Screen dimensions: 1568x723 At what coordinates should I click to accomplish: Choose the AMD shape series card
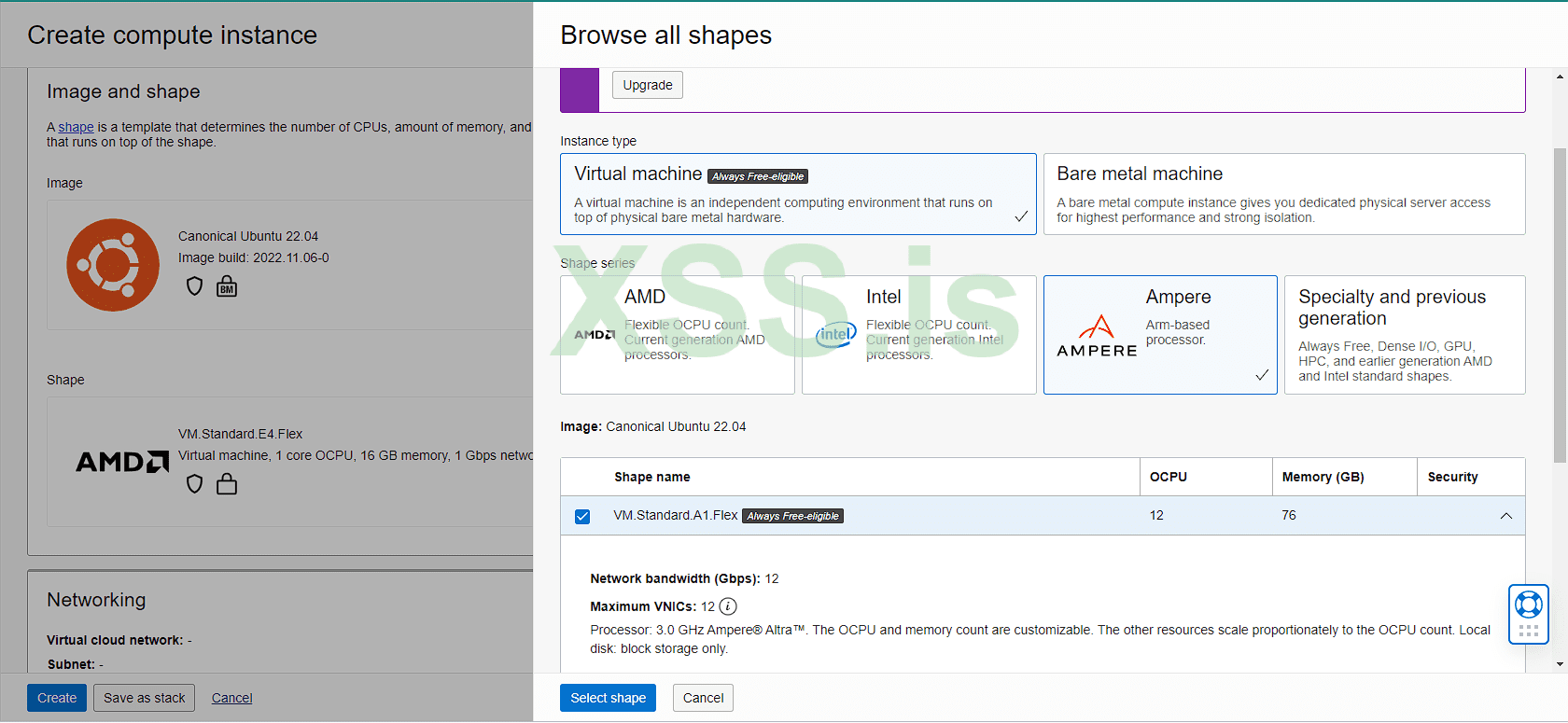click(x=678, y=335)
